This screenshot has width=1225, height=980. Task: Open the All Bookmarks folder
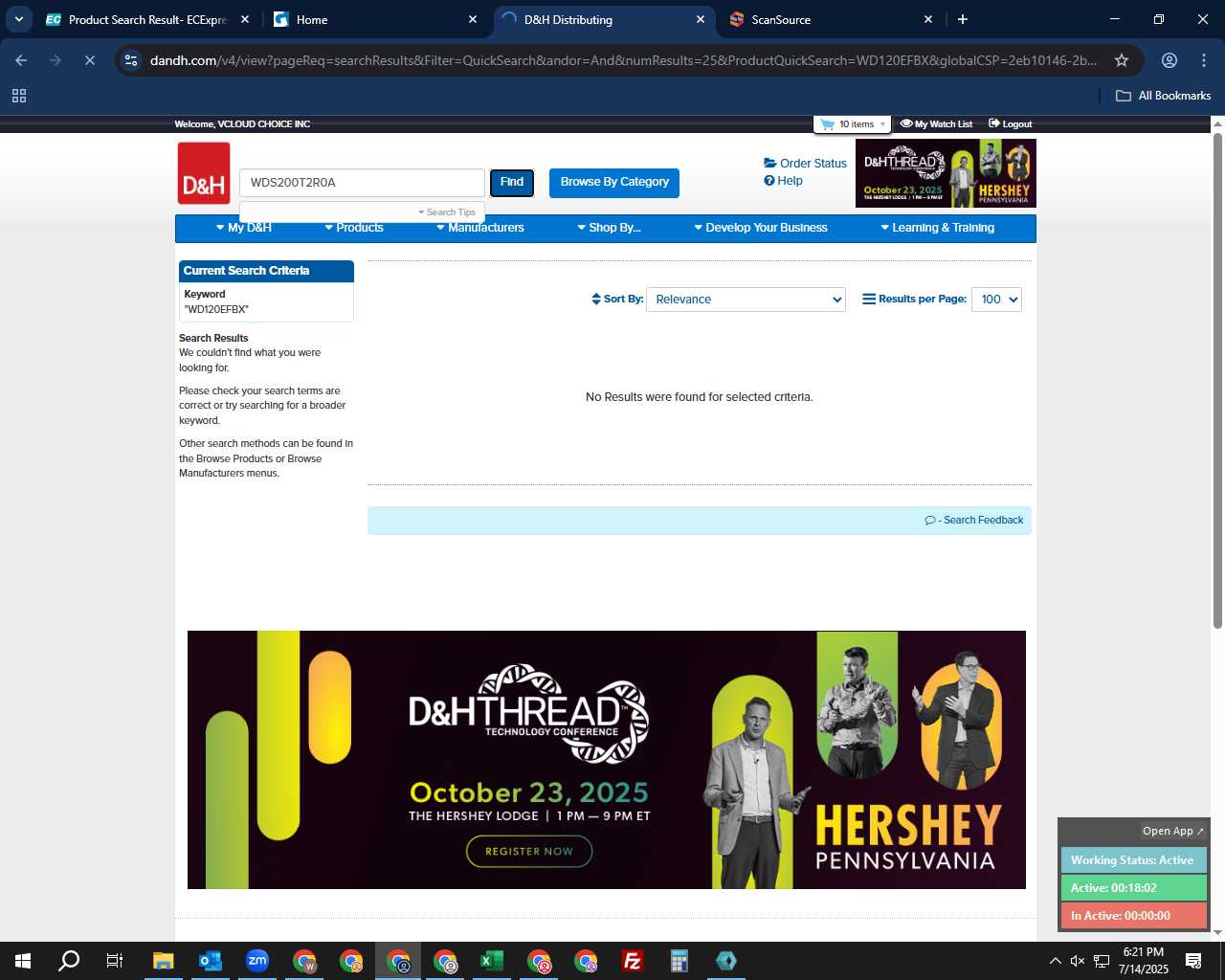pos(1164,96)
